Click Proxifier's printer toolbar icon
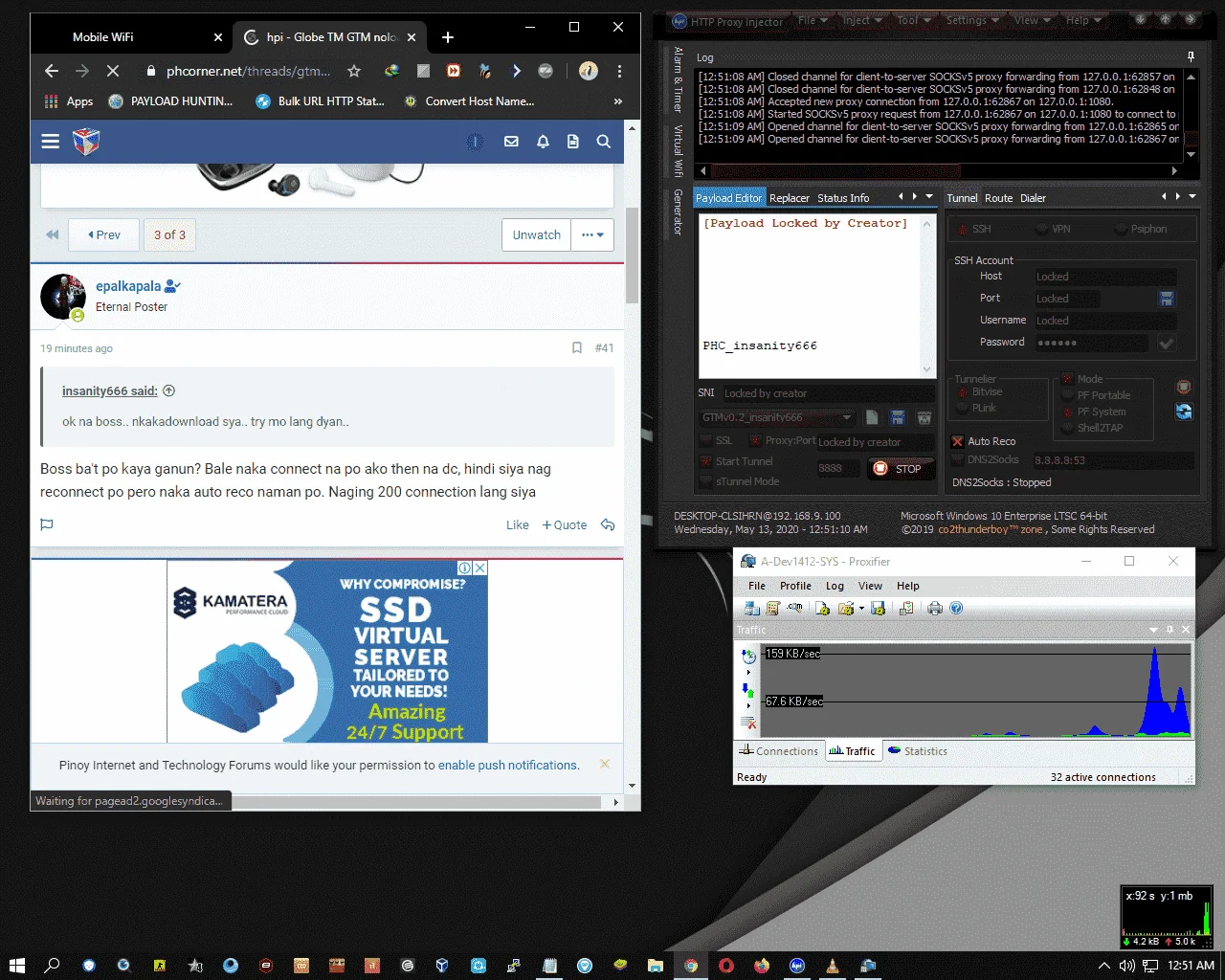This screenshot has width=1225, height=980. tap(935, 608)
